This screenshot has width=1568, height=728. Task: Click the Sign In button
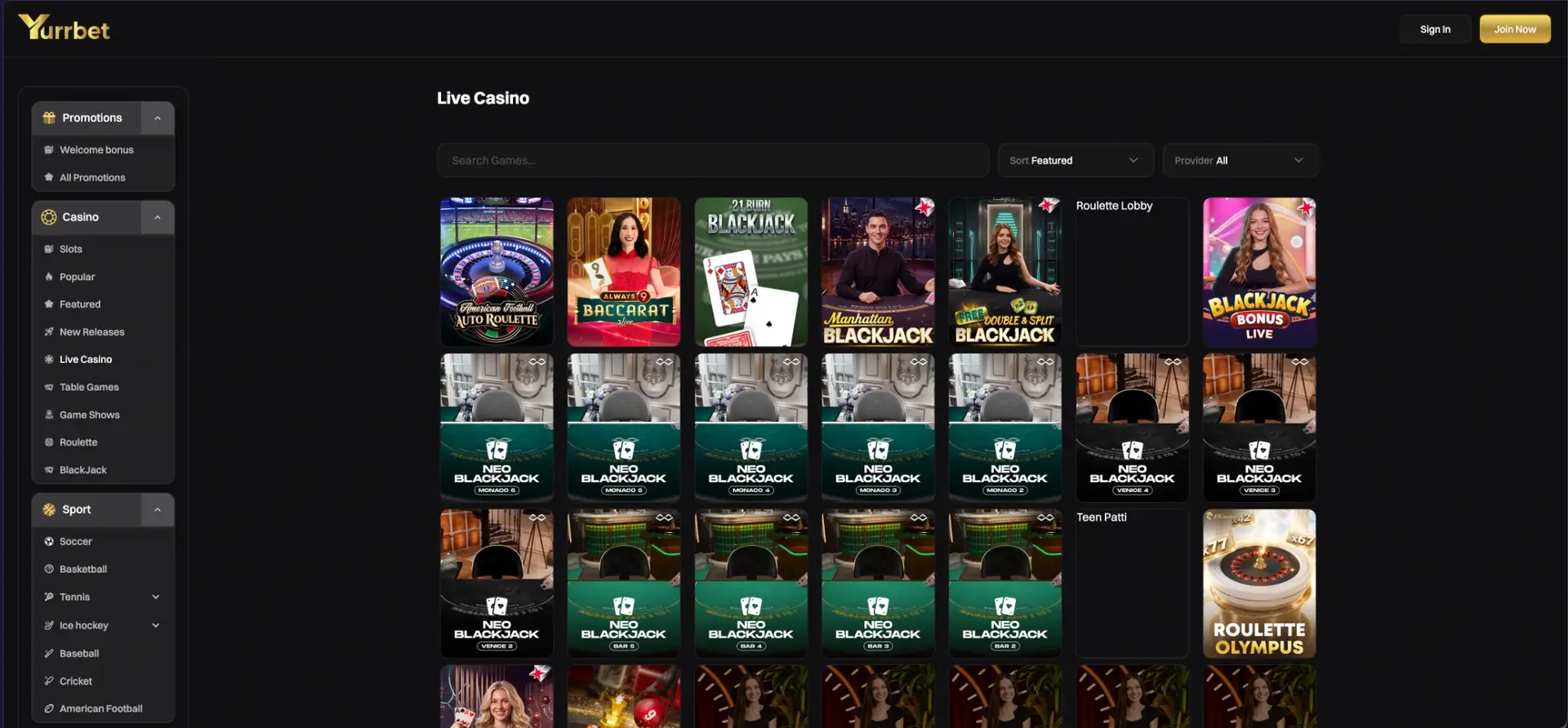(x=1435, y=29)
